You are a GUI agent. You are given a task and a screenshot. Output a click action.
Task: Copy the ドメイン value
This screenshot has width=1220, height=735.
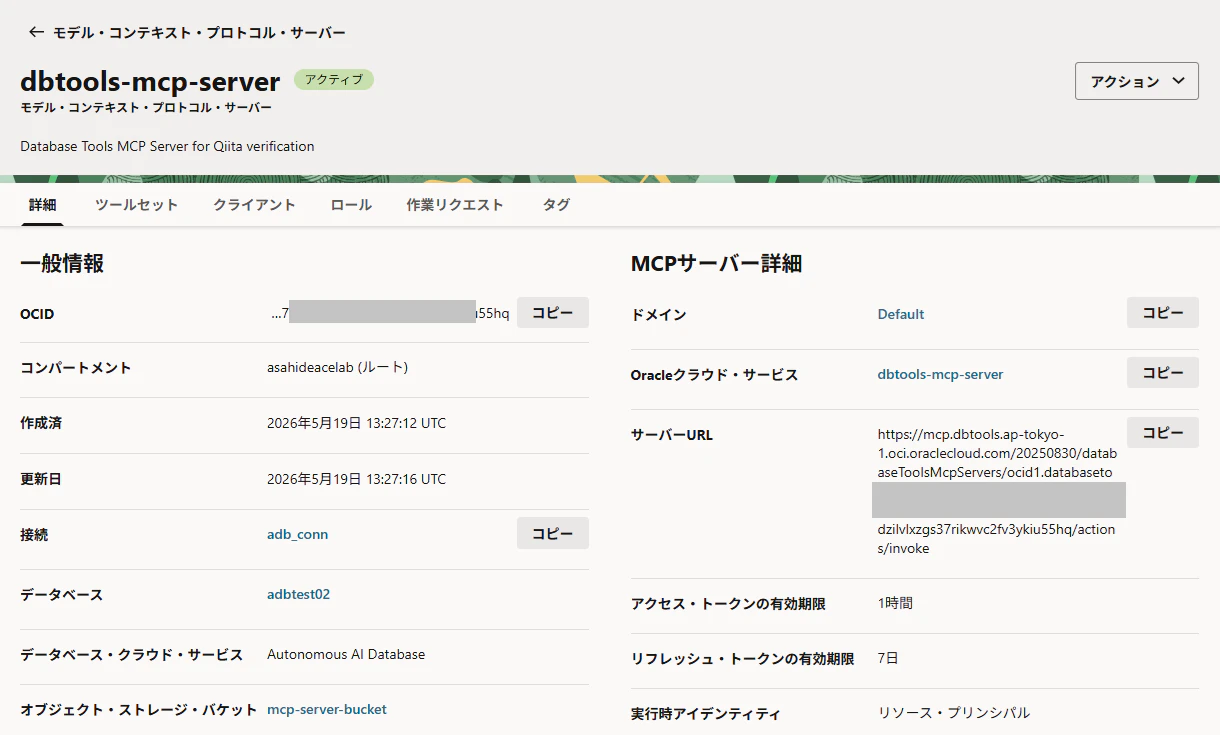point(1163,313)
